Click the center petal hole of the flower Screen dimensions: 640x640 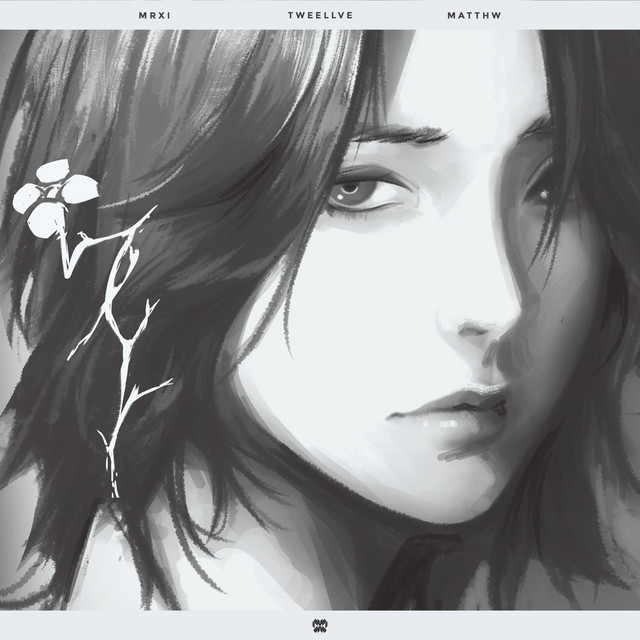point(50,192)
